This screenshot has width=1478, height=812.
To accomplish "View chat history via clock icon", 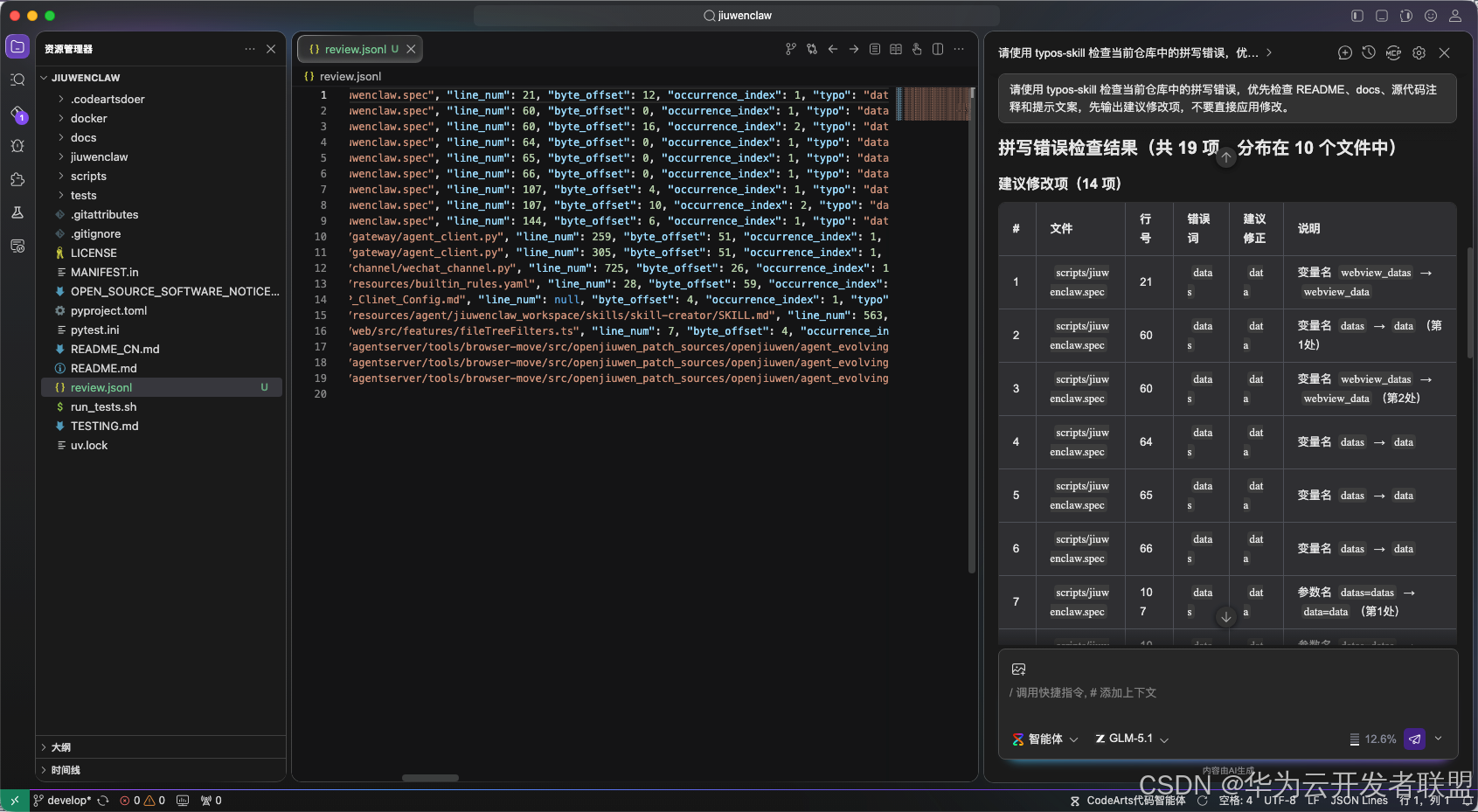I will coord(1369,52).
